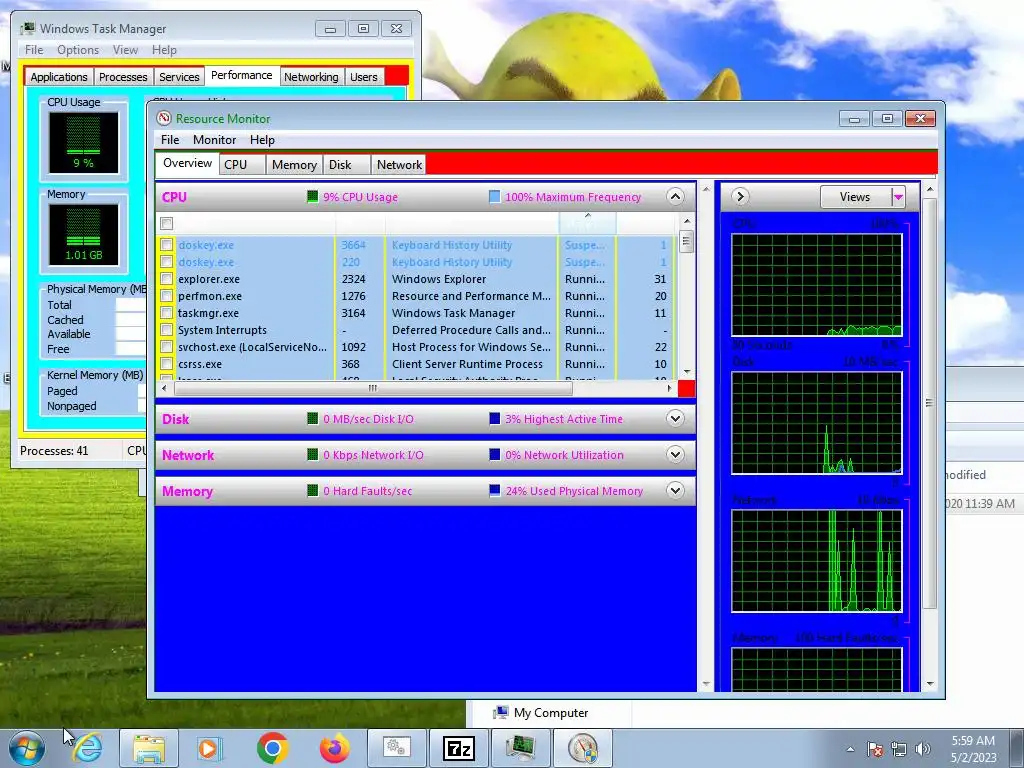Screen dimensions: 1024x768
Task: Click process list vertical scroll down arrow
Action: (x=686, y=372)
